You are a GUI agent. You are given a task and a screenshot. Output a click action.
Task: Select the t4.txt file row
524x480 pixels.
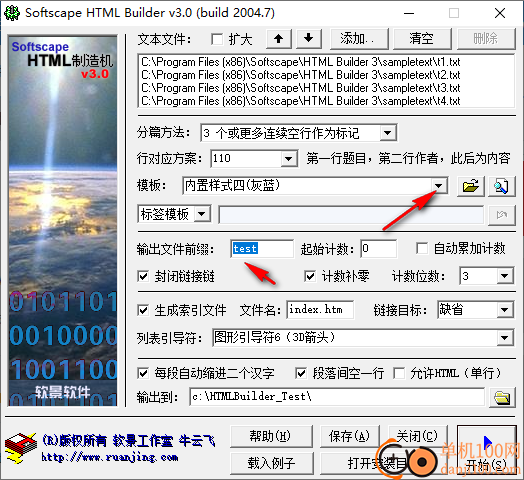click(x=326, y=101)
